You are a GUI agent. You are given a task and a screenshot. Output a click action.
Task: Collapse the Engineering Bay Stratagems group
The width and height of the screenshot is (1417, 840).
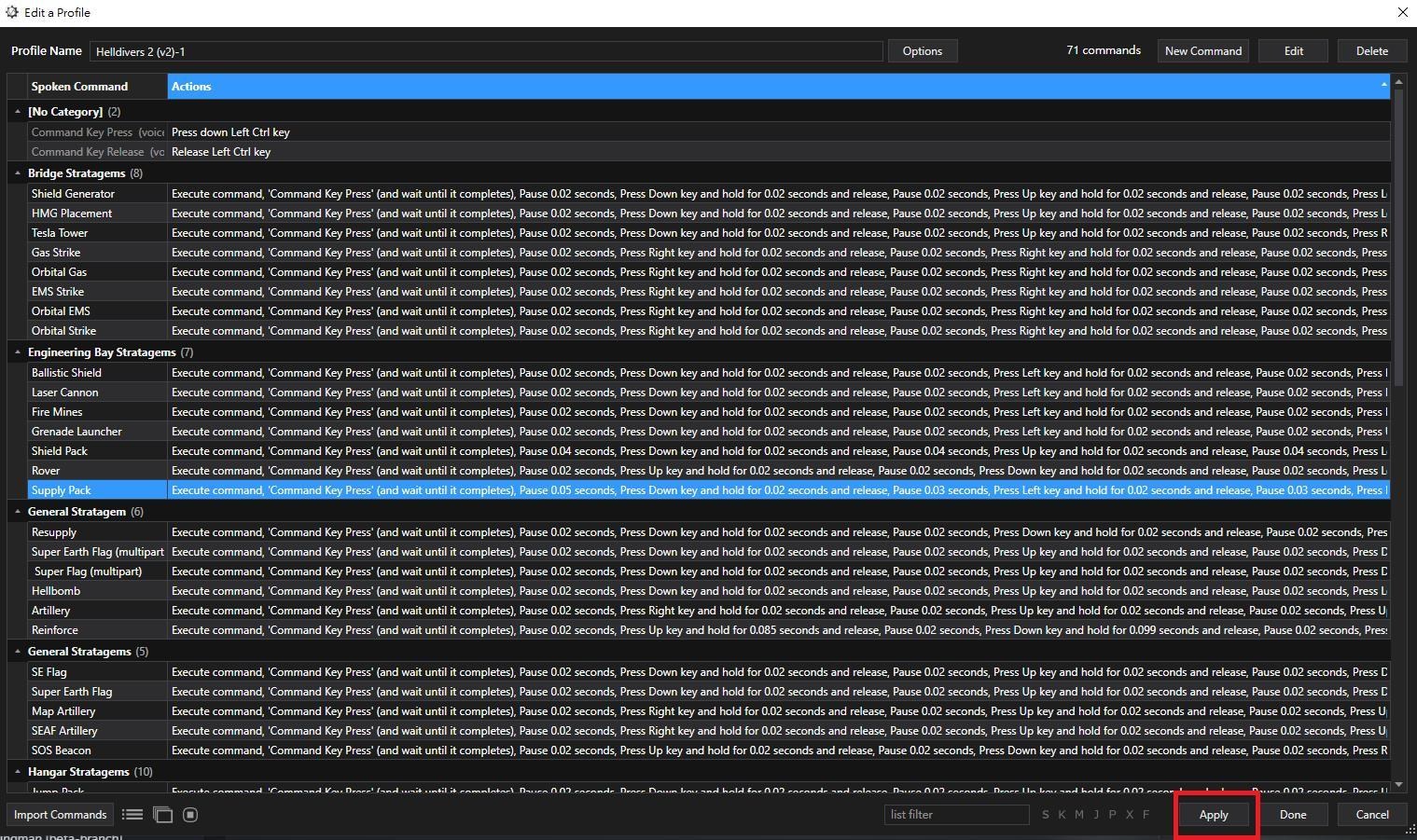18,352
